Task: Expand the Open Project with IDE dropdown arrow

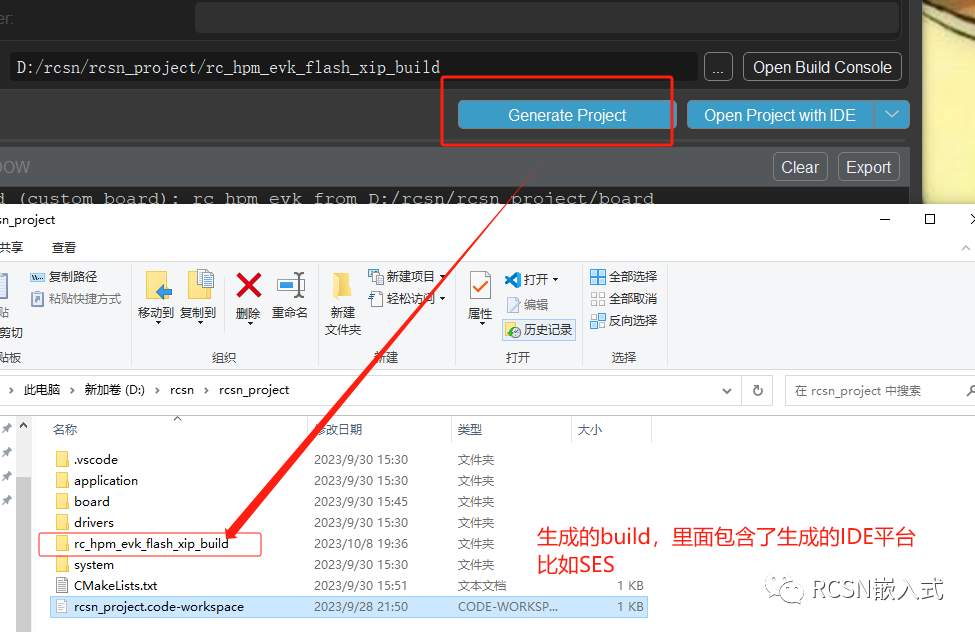Action: click(892, 115)
